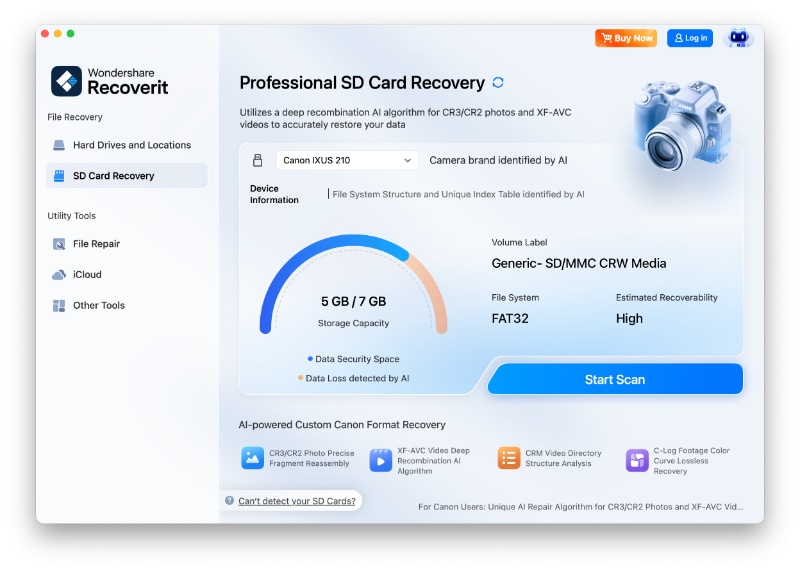Open Other Tools menu item
The width and height of the screenshot is (800, 571).
[x=127, y=306]
